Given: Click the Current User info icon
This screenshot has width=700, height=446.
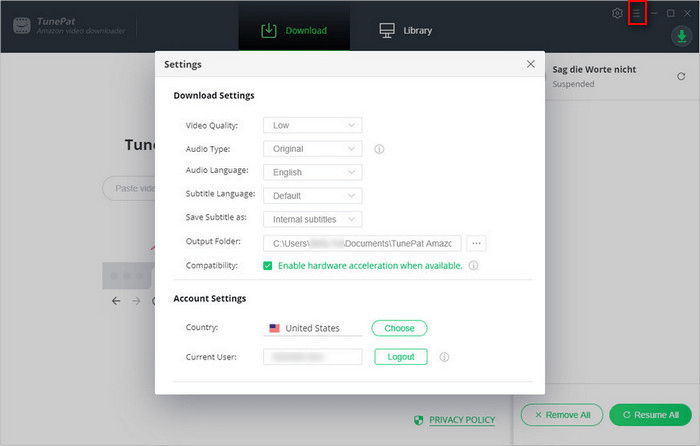Looking at the screenshot, I should coord(444,357).
